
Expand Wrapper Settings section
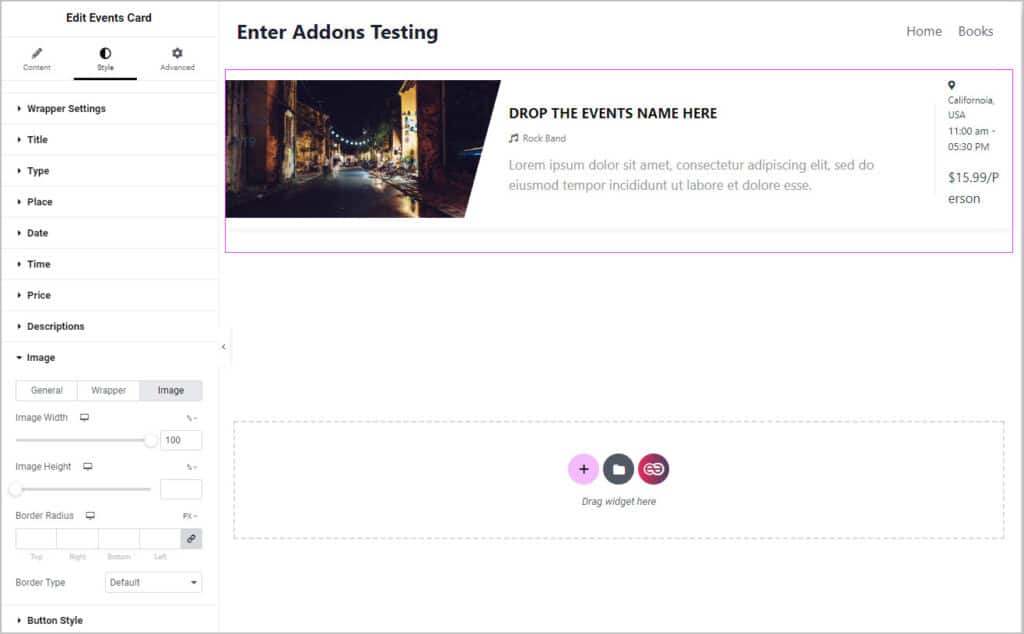(110, 108)
